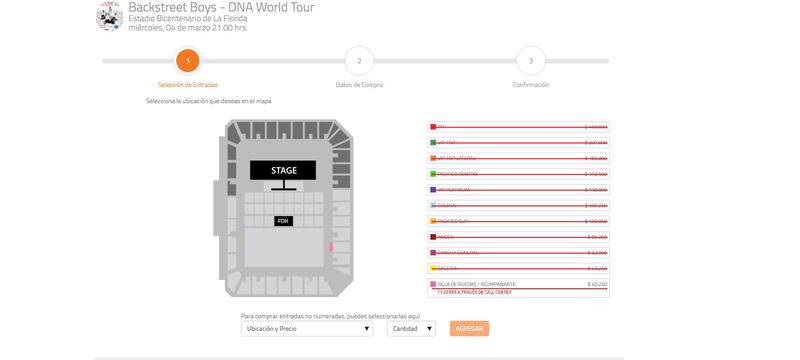Viewport: 800px width, 360px height.
Task: Select step 1 circle in progress bar
Action: pos(188,61)
